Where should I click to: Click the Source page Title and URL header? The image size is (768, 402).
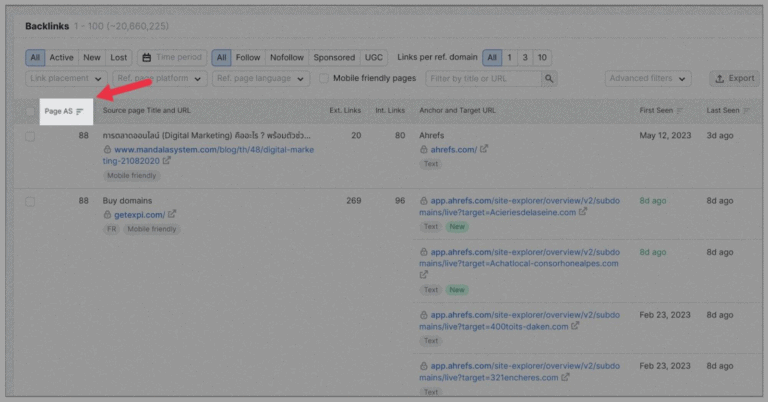(x=146, y=111)
